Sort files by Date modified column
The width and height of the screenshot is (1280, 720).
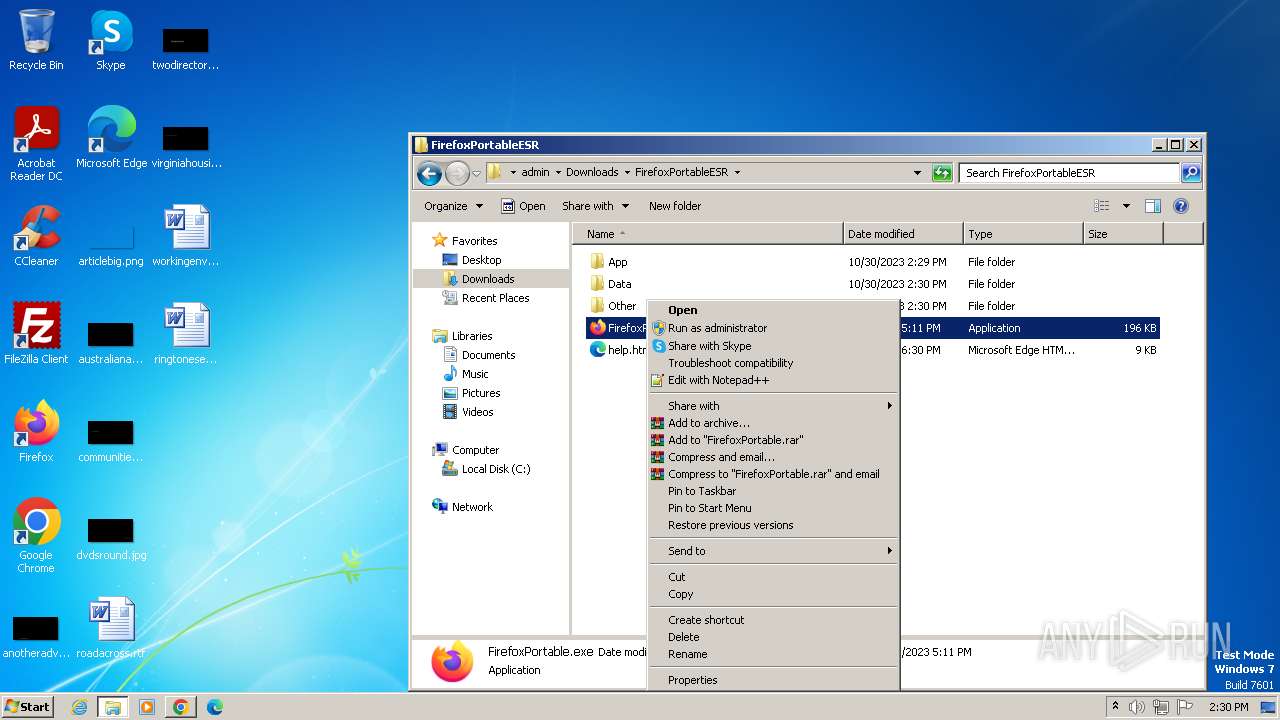tap(904, 234)
